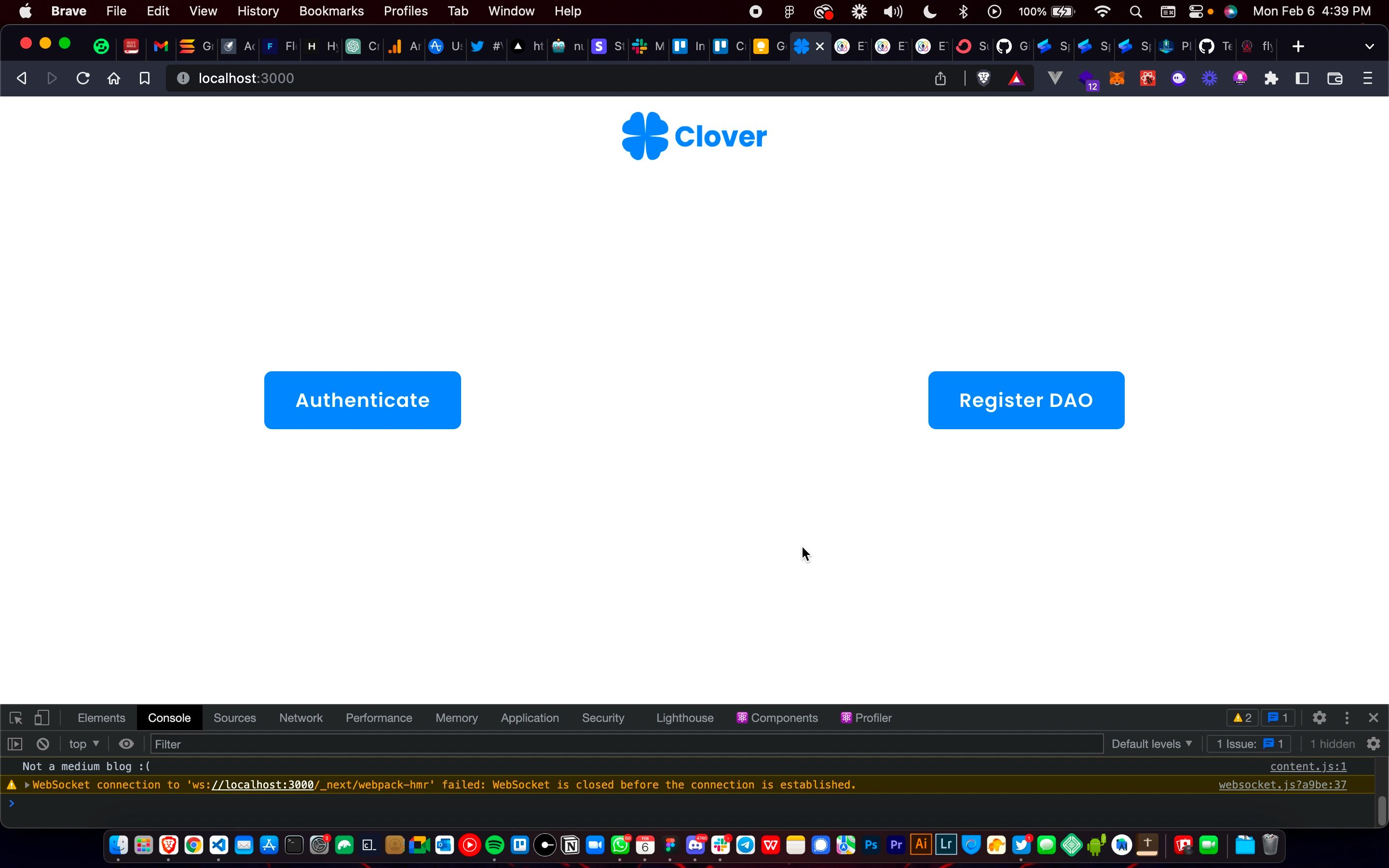The width and height of the screenshot is (1389, 868).
Task: Click the reload page button
Action: (83, 78)
